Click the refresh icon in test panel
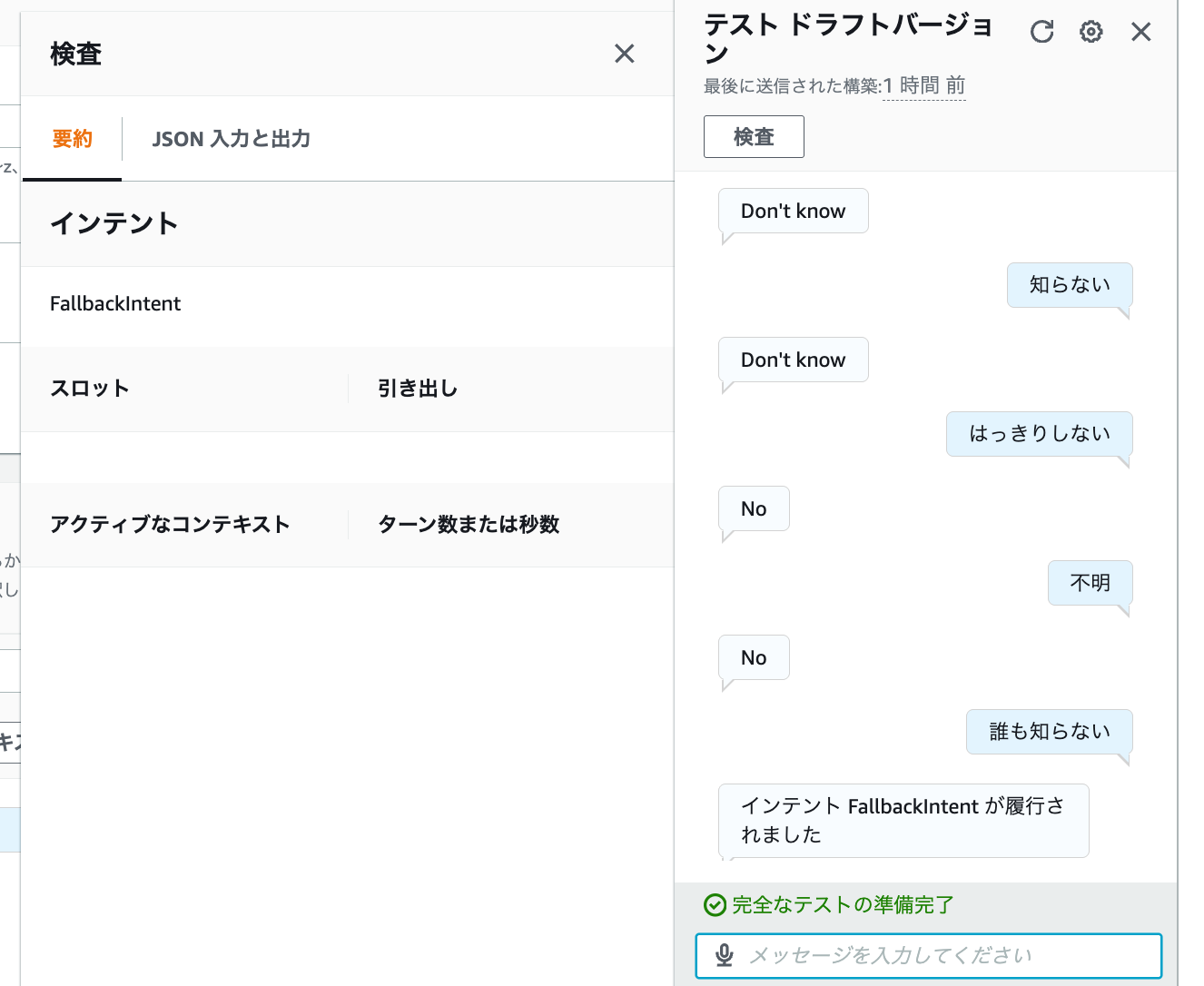This screenshot has width=1204, height=986. point(1041,32)
